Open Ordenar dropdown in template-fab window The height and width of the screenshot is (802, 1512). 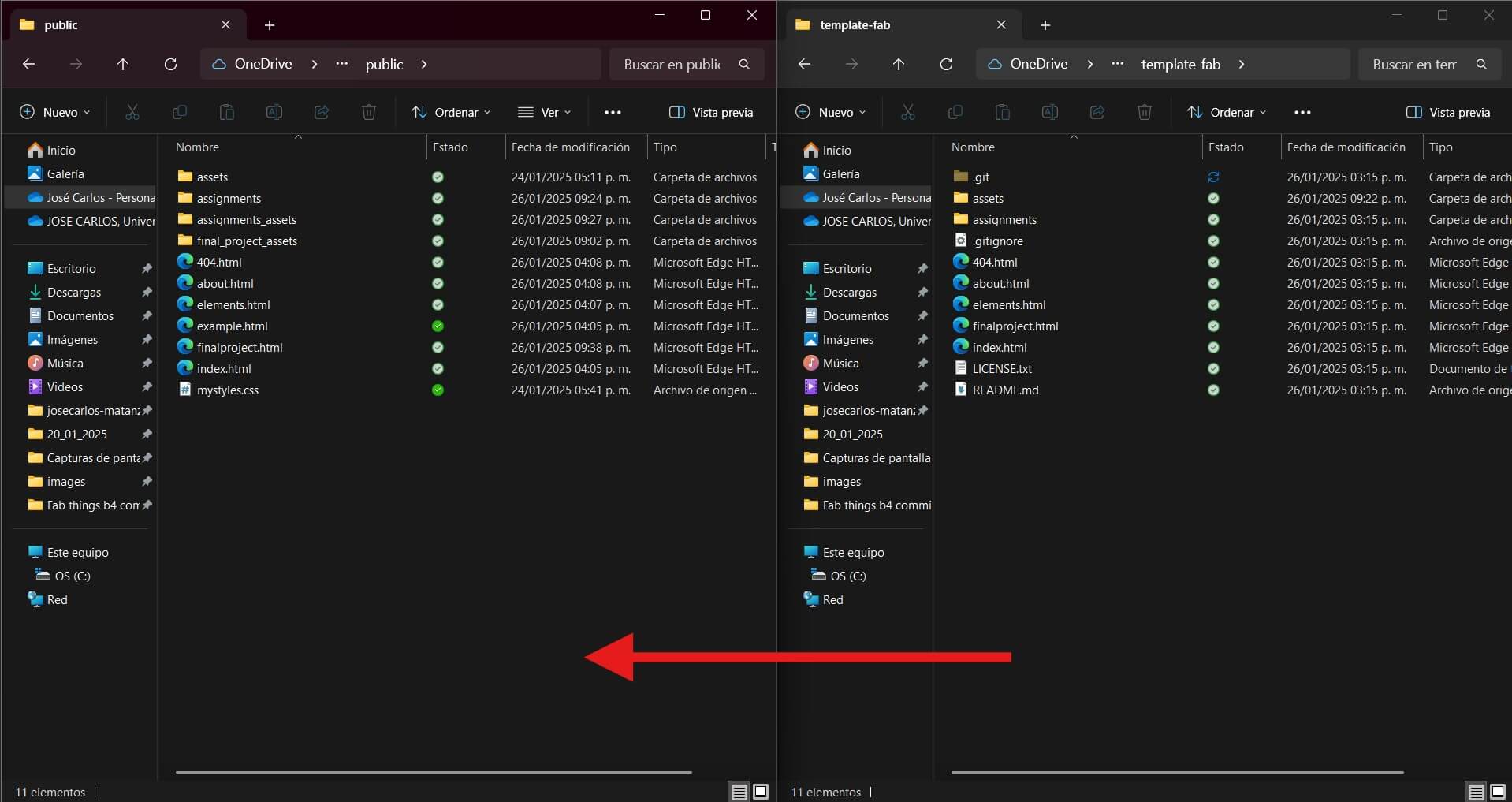pyautogui.click(x=1227, y=112)
